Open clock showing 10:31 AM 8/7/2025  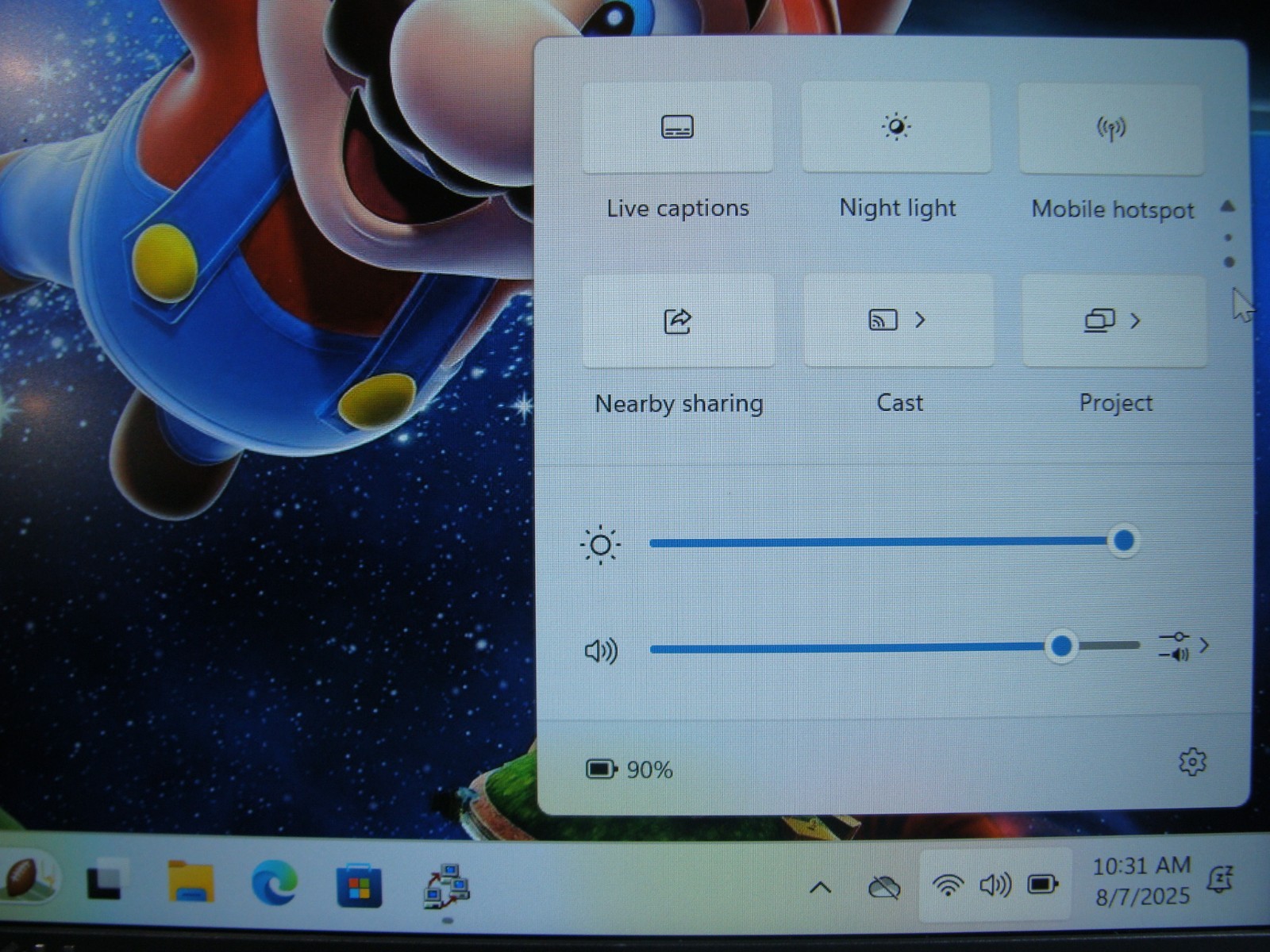point(1142,881)
